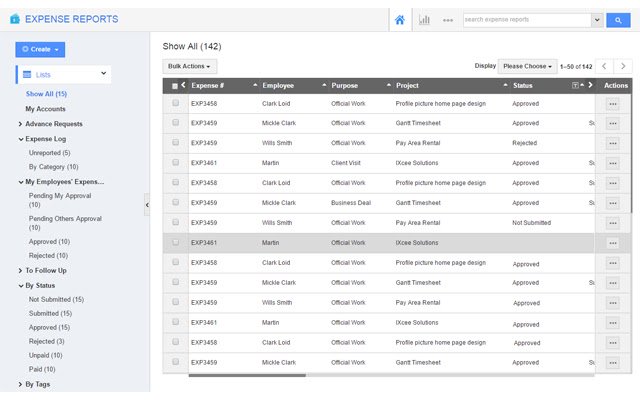Go to previous page of results
The height and width of the screenshot is (400, 640).
[604, 66]
